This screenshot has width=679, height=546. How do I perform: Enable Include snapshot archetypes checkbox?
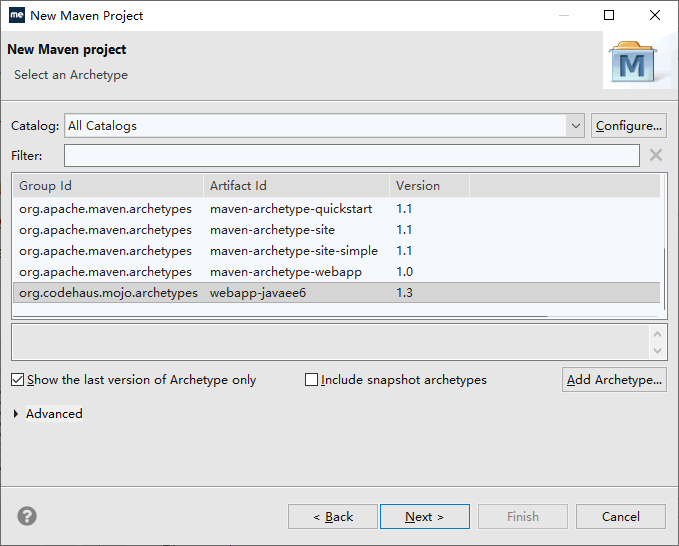pos(311,380)
